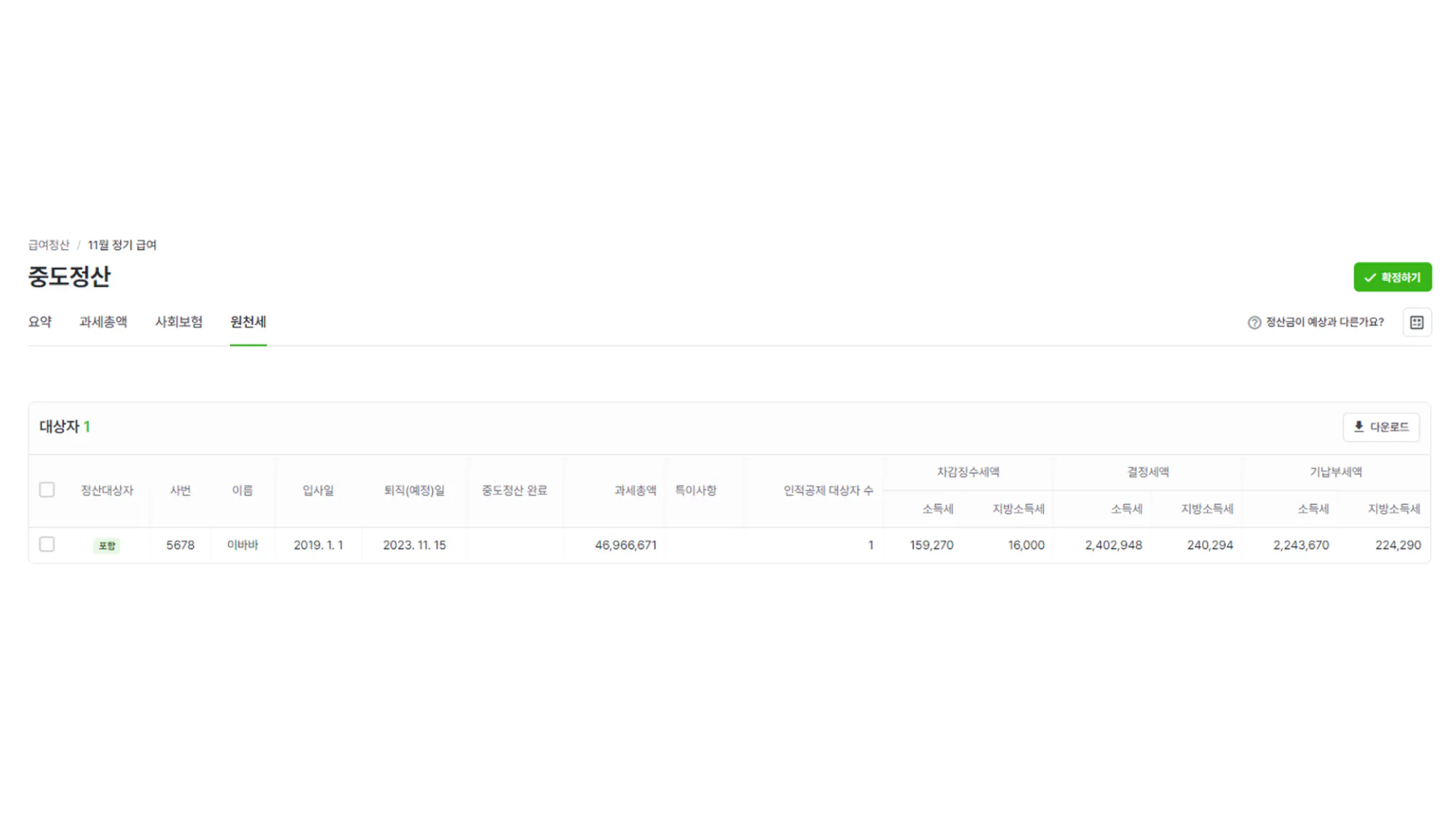
Task: Click the 차감징수세액 group header
Action: click(x=968, y=472)
